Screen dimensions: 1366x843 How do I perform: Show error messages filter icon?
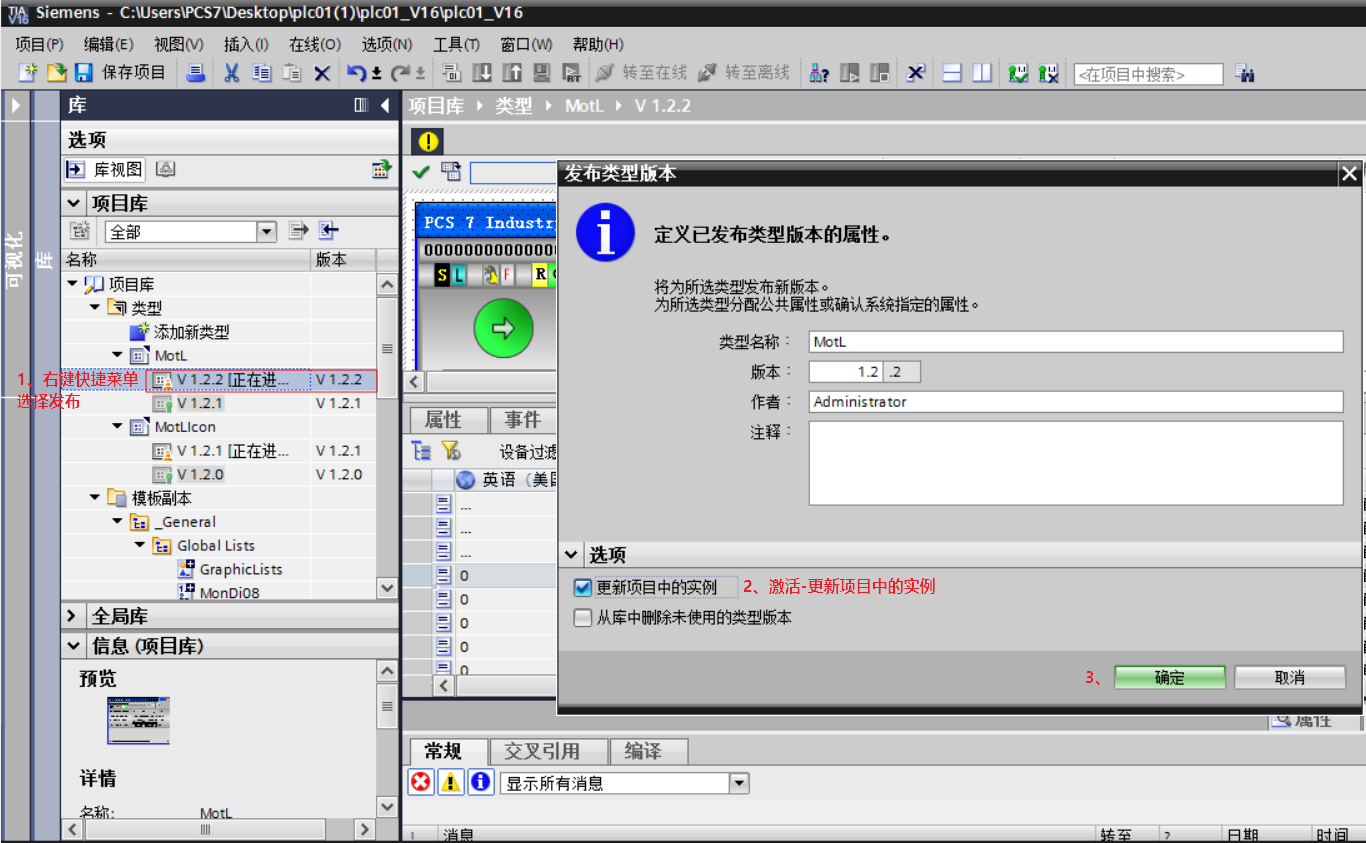coord(421,782)
